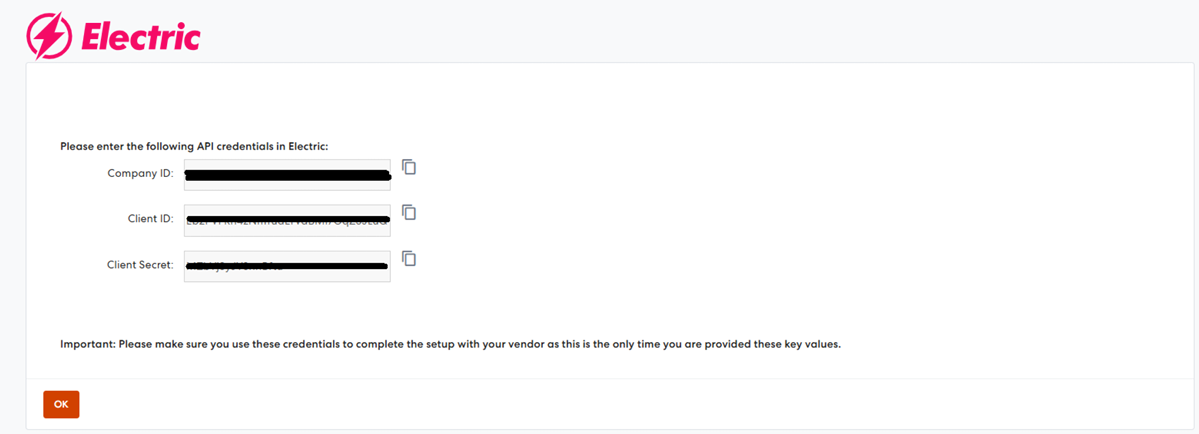
Task: Copy the Company ID value
Action: click(x=409, y=167)
